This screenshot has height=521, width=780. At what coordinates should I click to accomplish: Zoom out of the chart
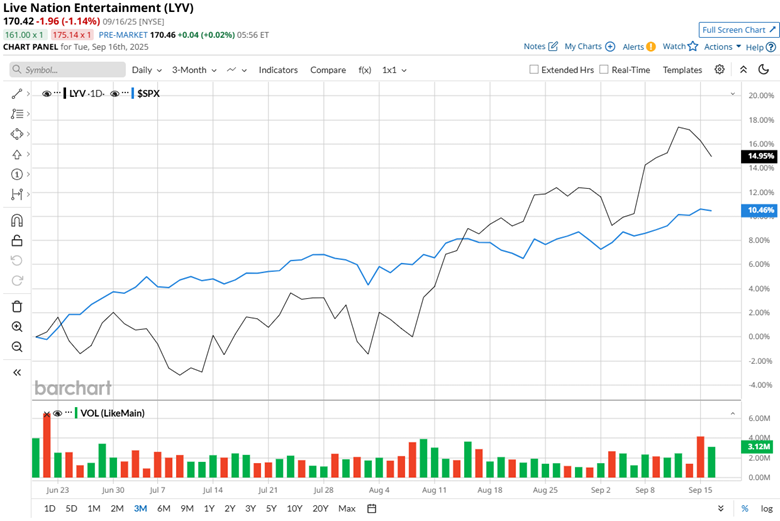tap(16, 347)
